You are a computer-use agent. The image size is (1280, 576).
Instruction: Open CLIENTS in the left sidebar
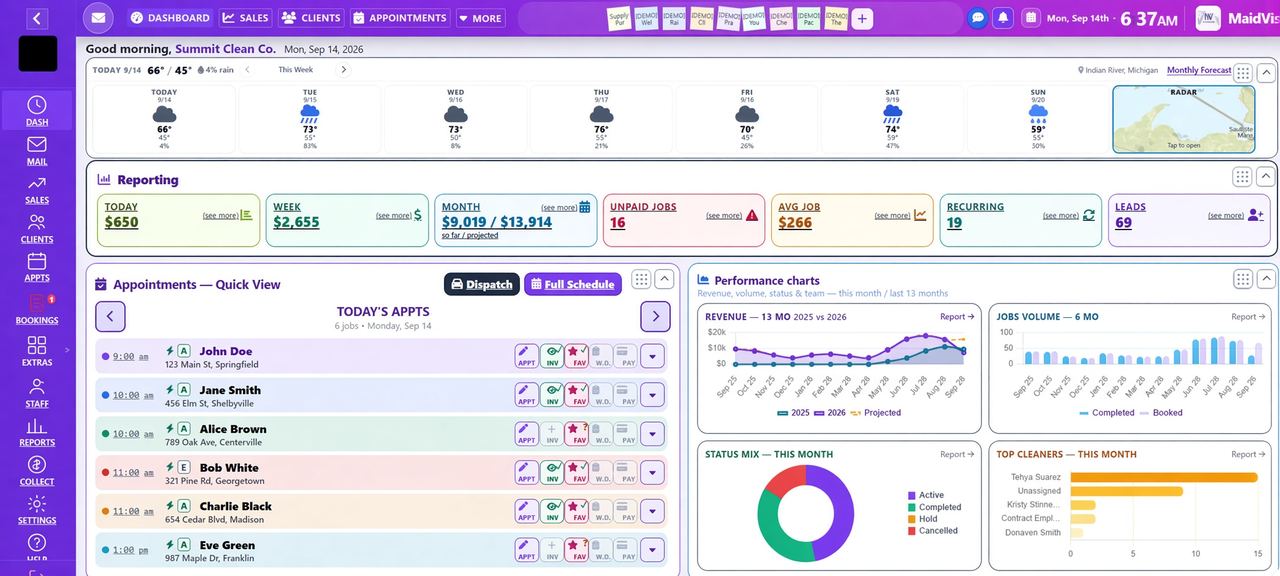(x=37, y=228)
